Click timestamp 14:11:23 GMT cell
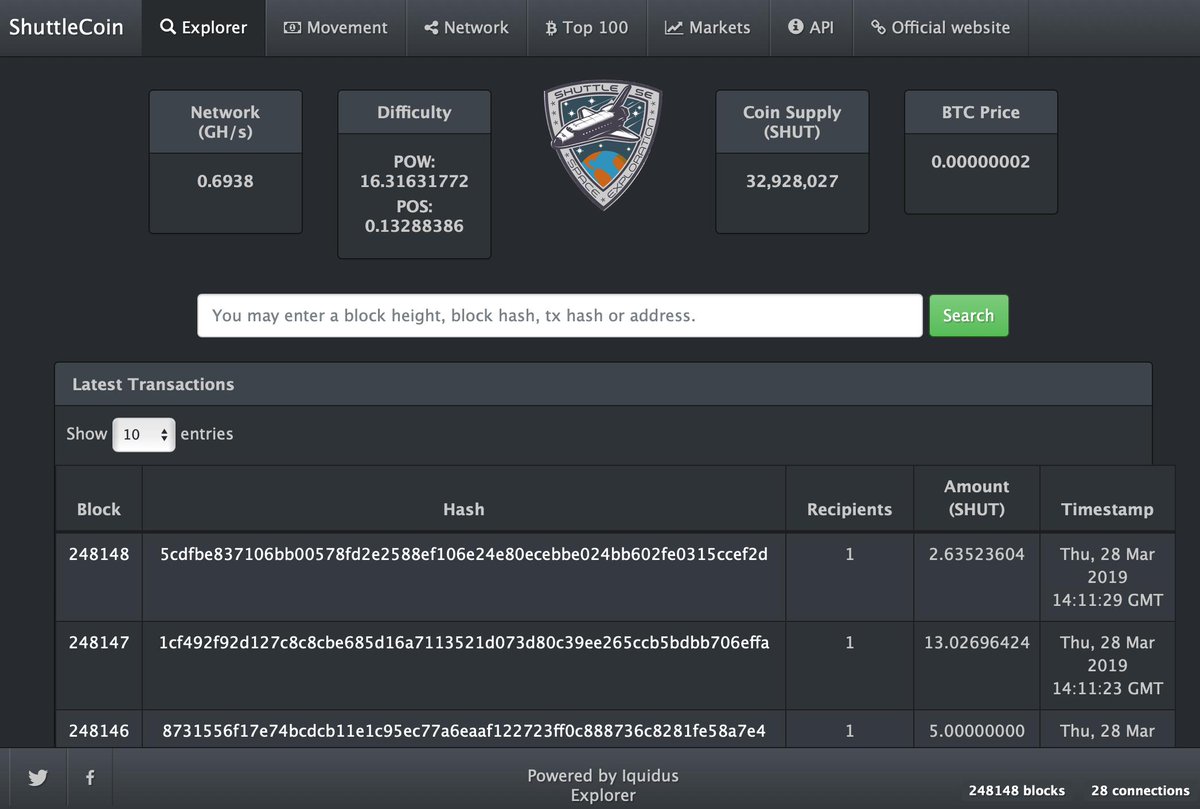Screen dimensions: 1200x809 1107,665
